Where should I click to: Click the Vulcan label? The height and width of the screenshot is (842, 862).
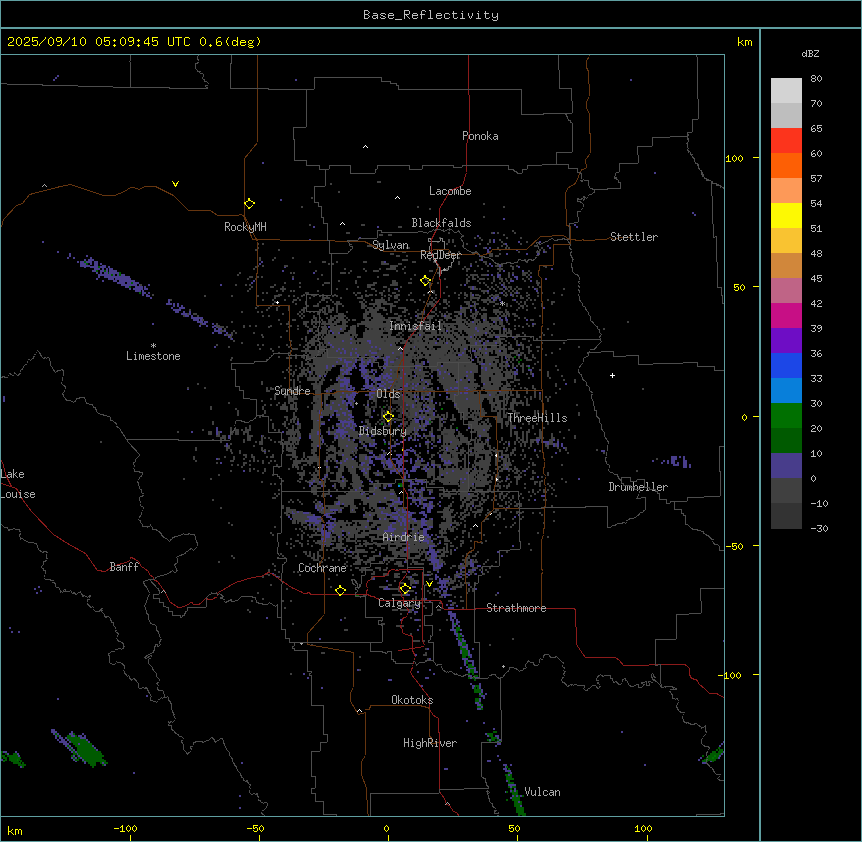[x=542, y=792]
